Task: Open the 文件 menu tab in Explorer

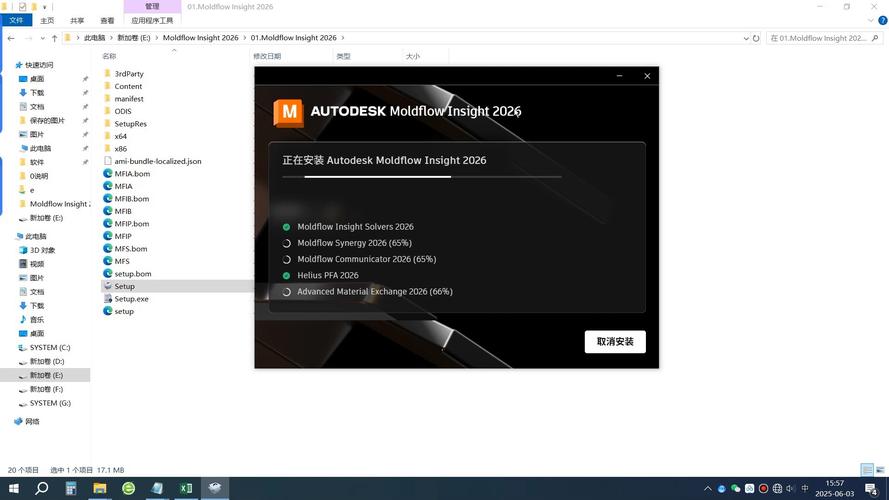Action: coord(16,20)
